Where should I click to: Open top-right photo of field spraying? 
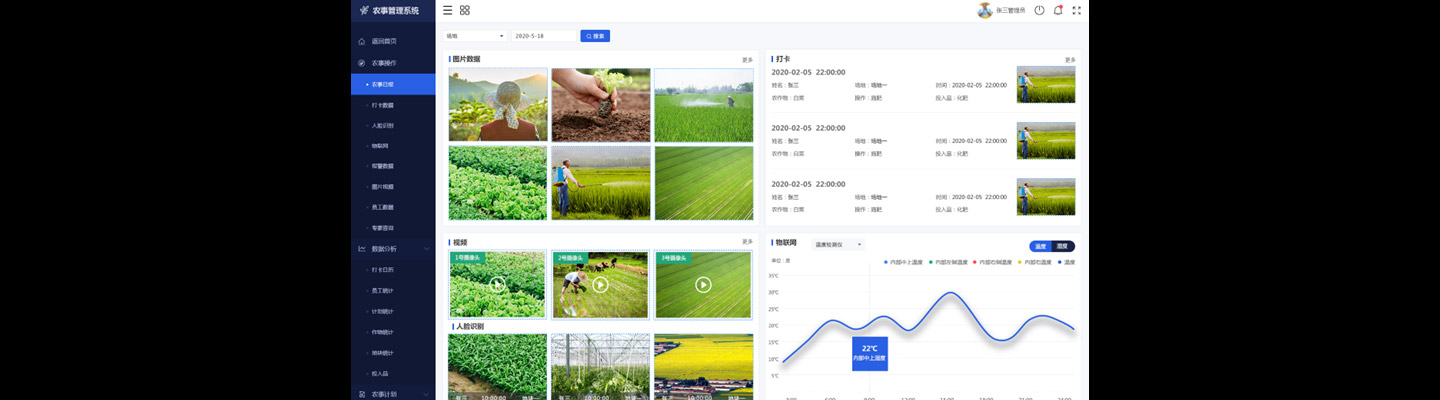point(704,105)
